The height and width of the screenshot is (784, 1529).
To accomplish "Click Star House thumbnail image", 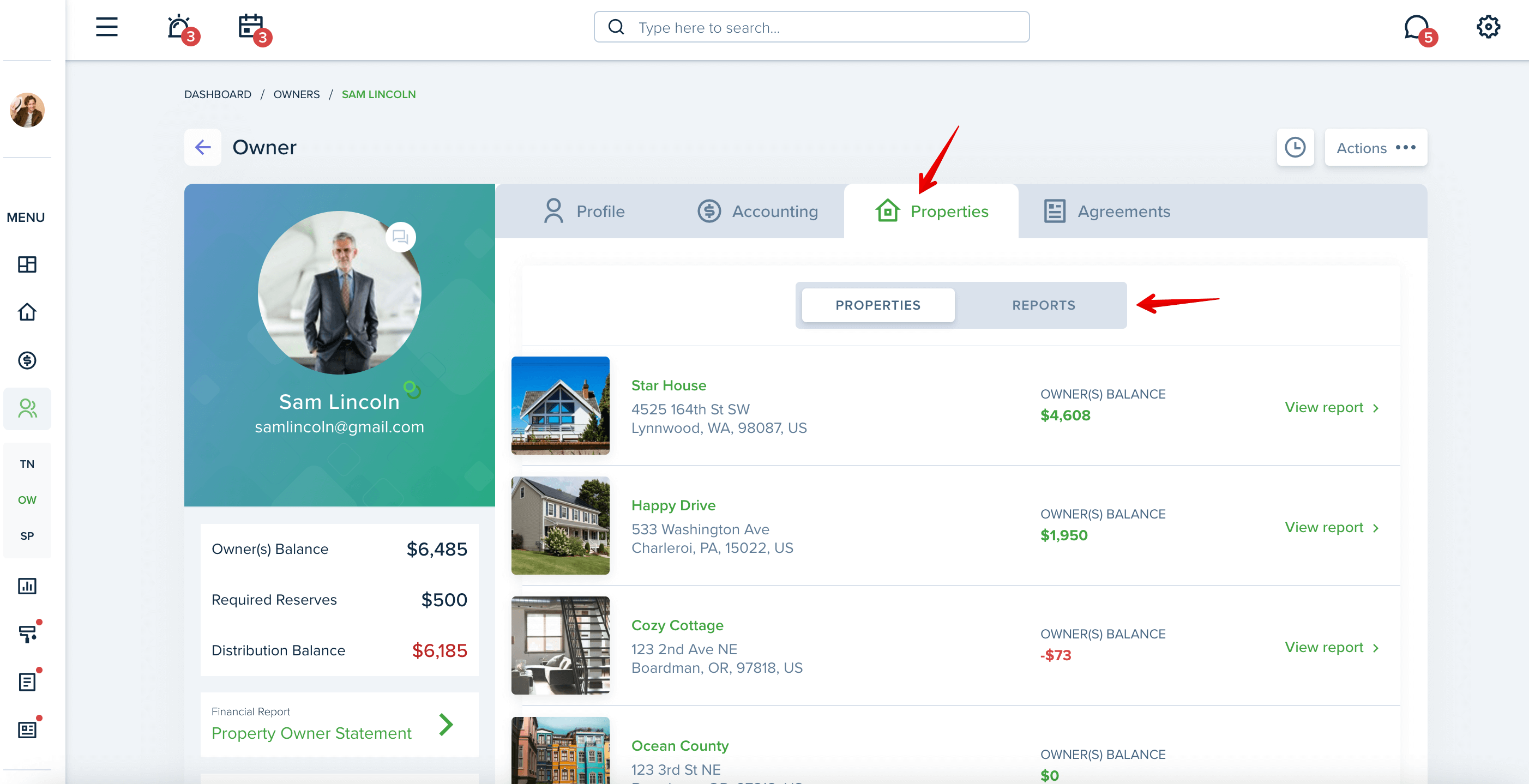I will [561, 405].
